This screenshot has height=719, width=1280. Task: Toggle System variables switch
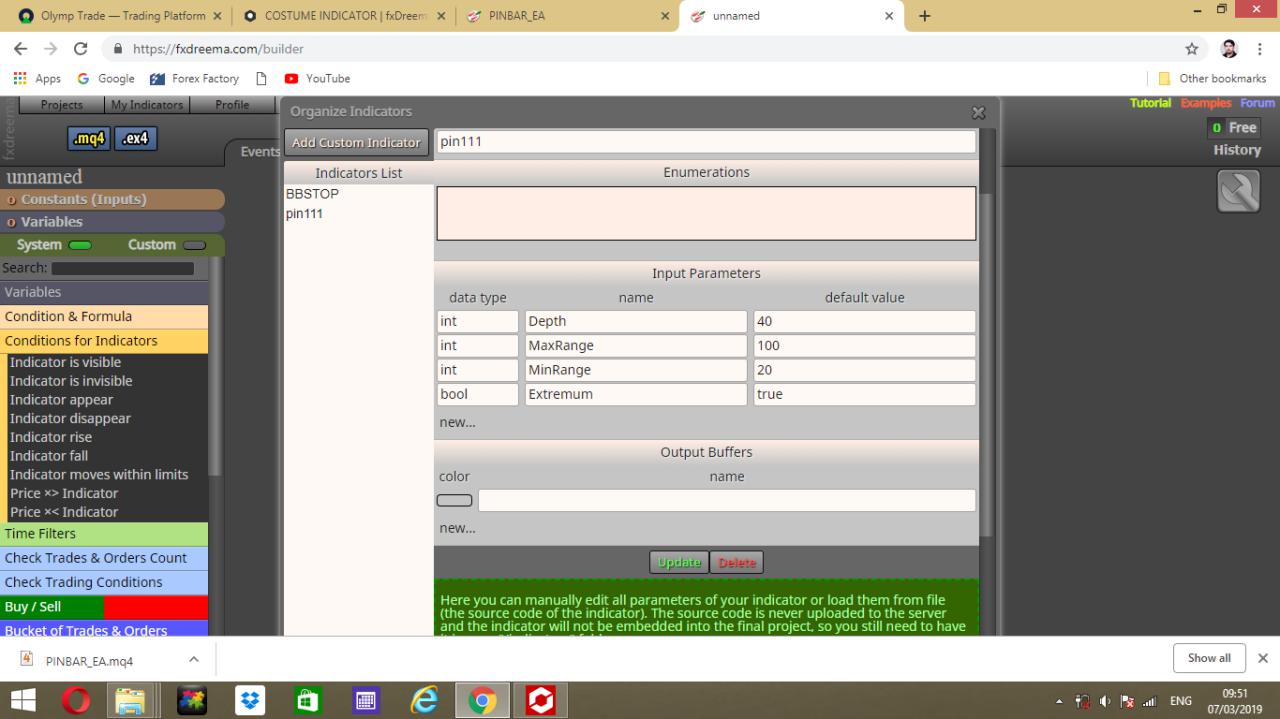click(81, 245)
